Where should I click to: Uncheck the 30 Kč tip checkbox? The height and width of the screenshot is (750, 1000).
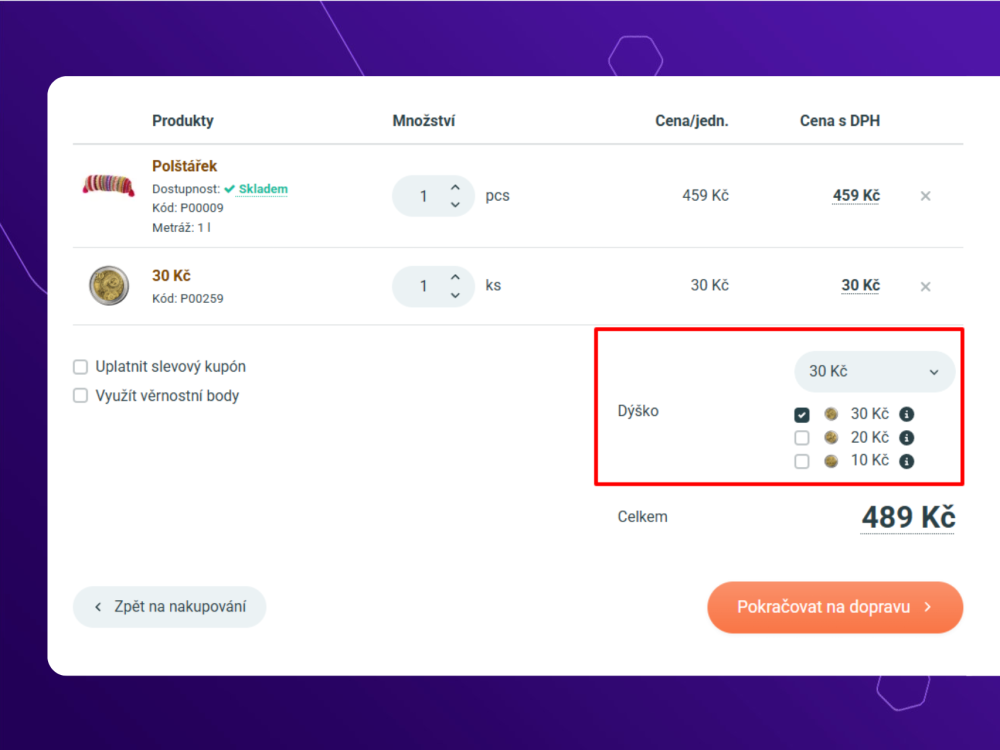coord(802,415)
